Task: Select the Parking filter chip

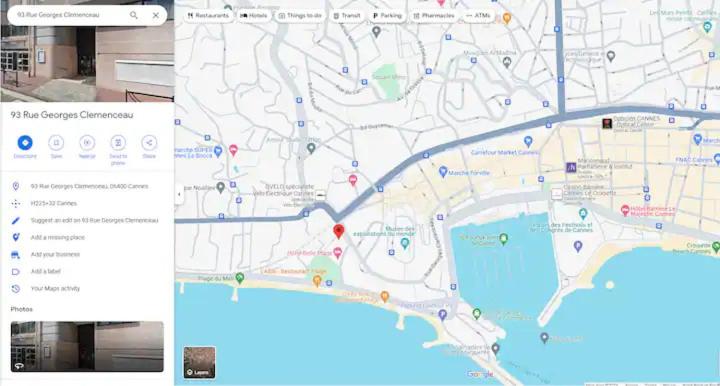Action: pos(387,16)
